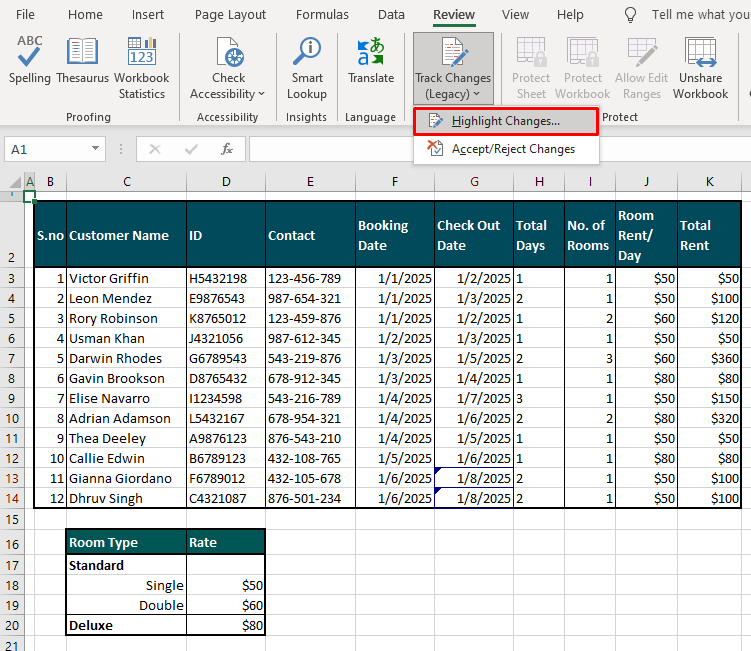Choose Highlight Changes from the menu
Image resolution: width=751 pixels, height=651 pixels.
(505, 121)
